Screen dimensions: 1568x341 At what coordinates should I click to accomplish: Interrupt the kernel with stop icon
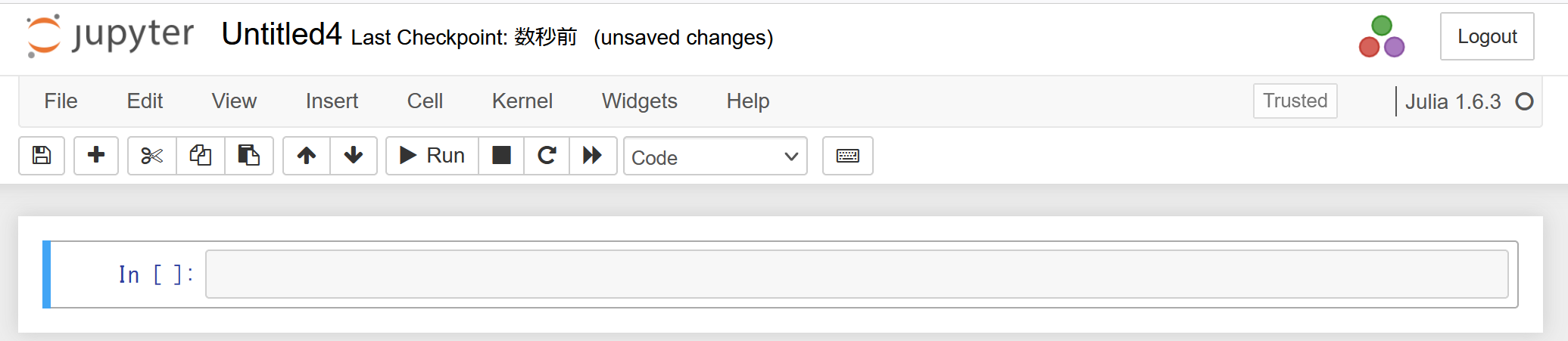[x=501, y=156]
